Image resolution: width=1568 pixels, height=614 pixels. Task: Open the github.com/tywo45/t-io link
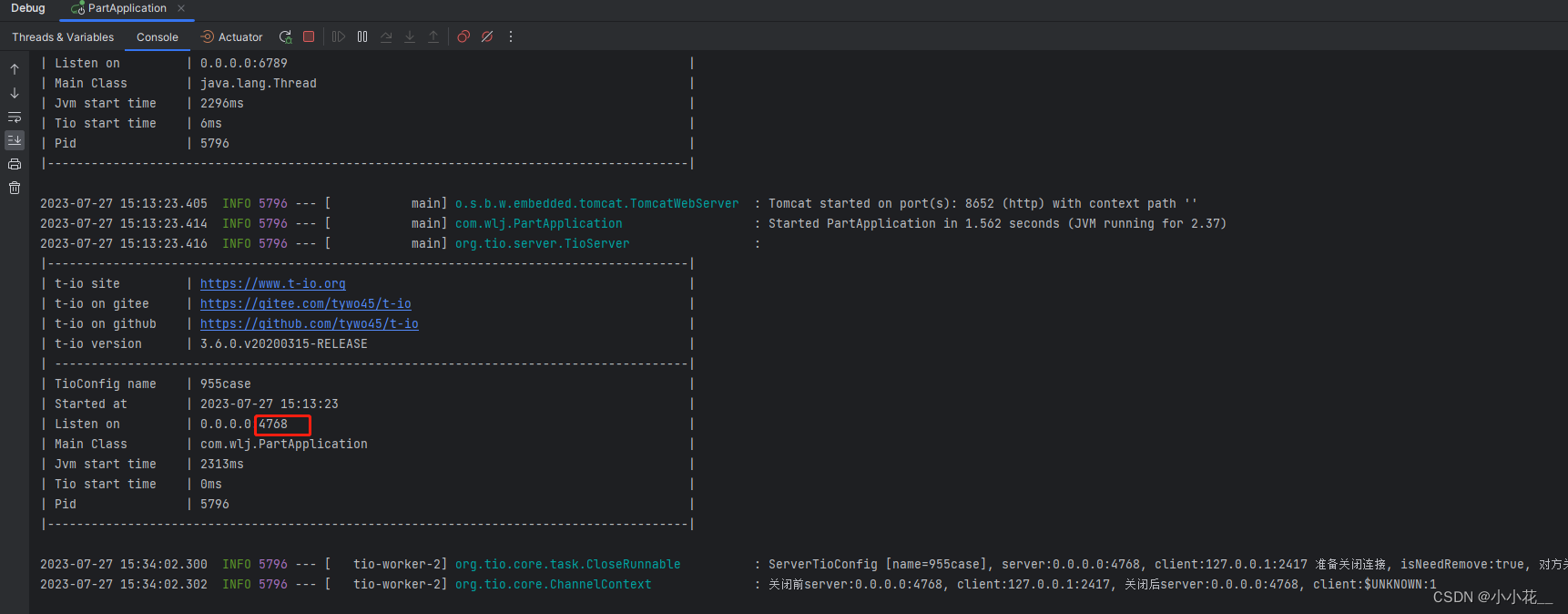(x=310, y=323)
